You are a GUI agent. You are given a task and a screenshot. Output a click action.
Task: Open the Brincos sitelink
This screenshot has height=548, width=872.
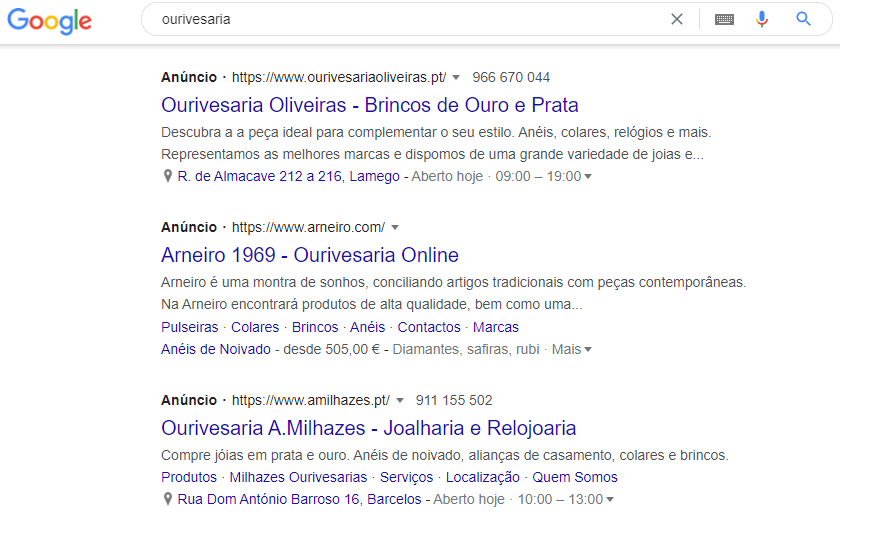tap(315, 327)
